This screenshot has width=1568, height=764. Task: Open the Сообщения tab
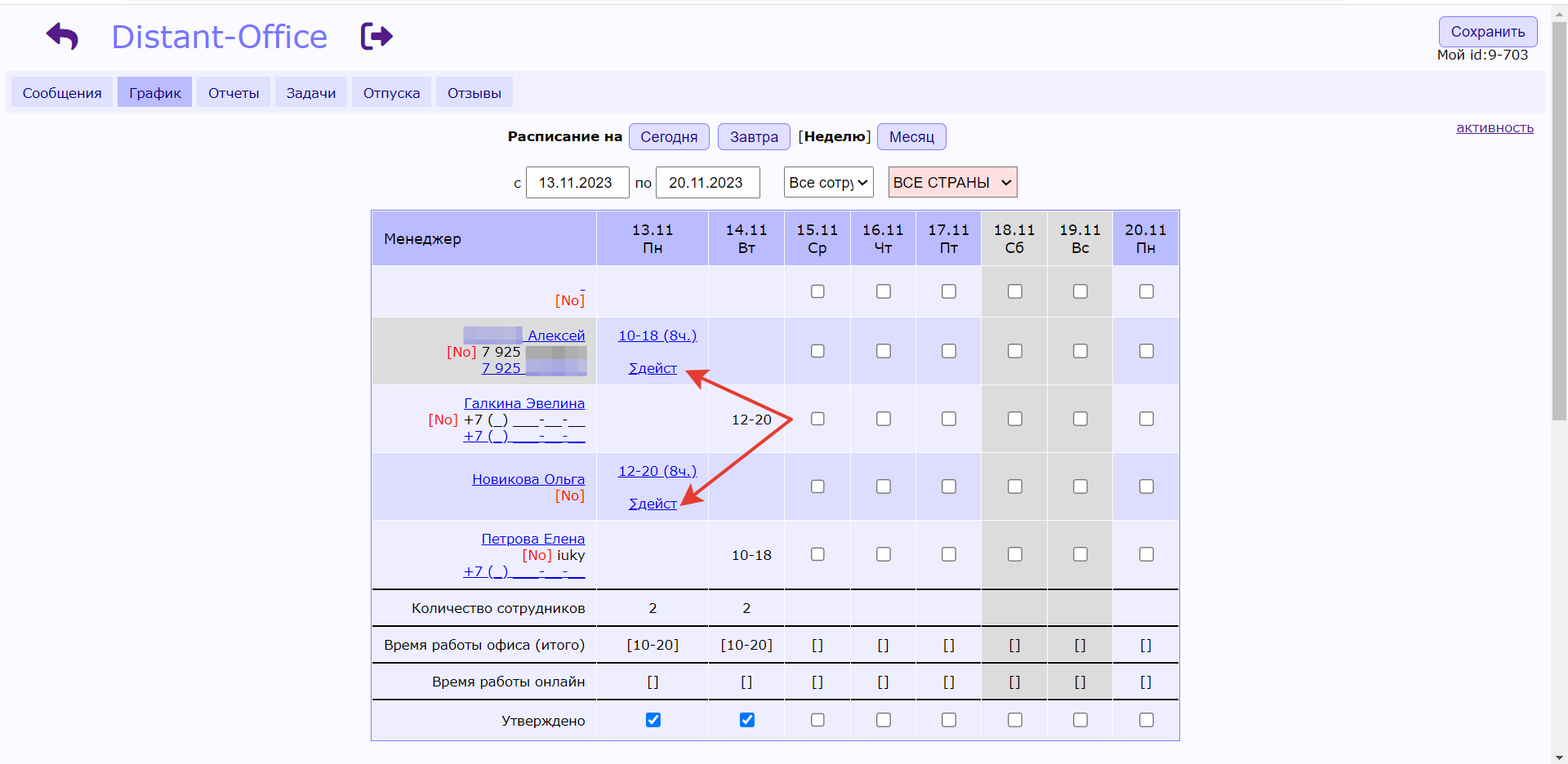(x=62, y=93)
